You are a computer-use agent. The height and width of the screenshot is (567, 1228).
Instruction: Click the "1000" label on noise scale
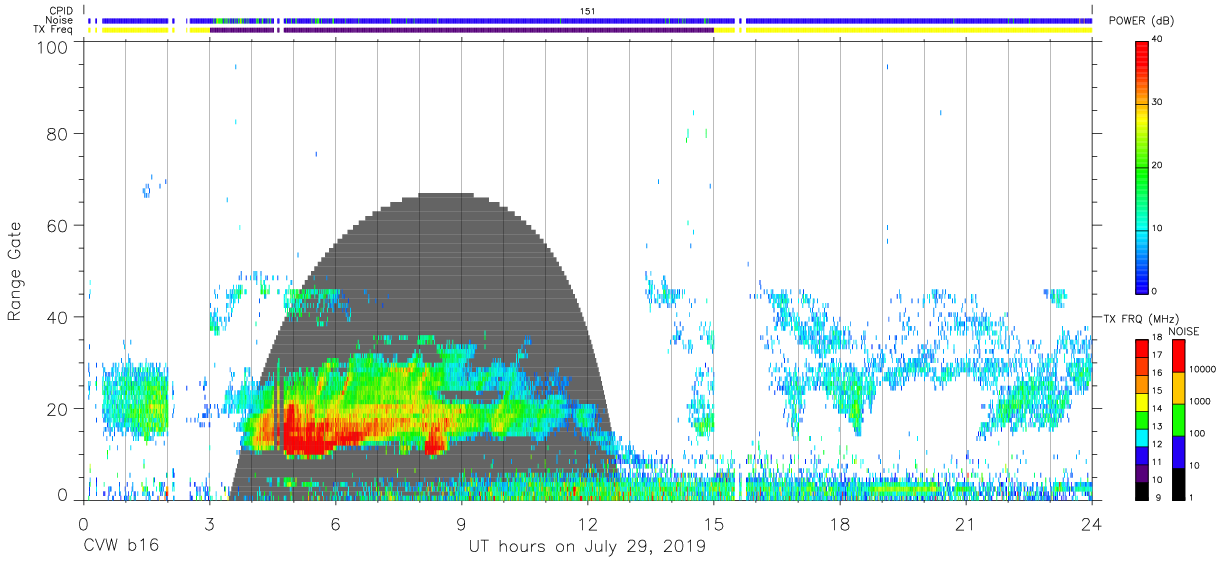[x=1199, y=402]
